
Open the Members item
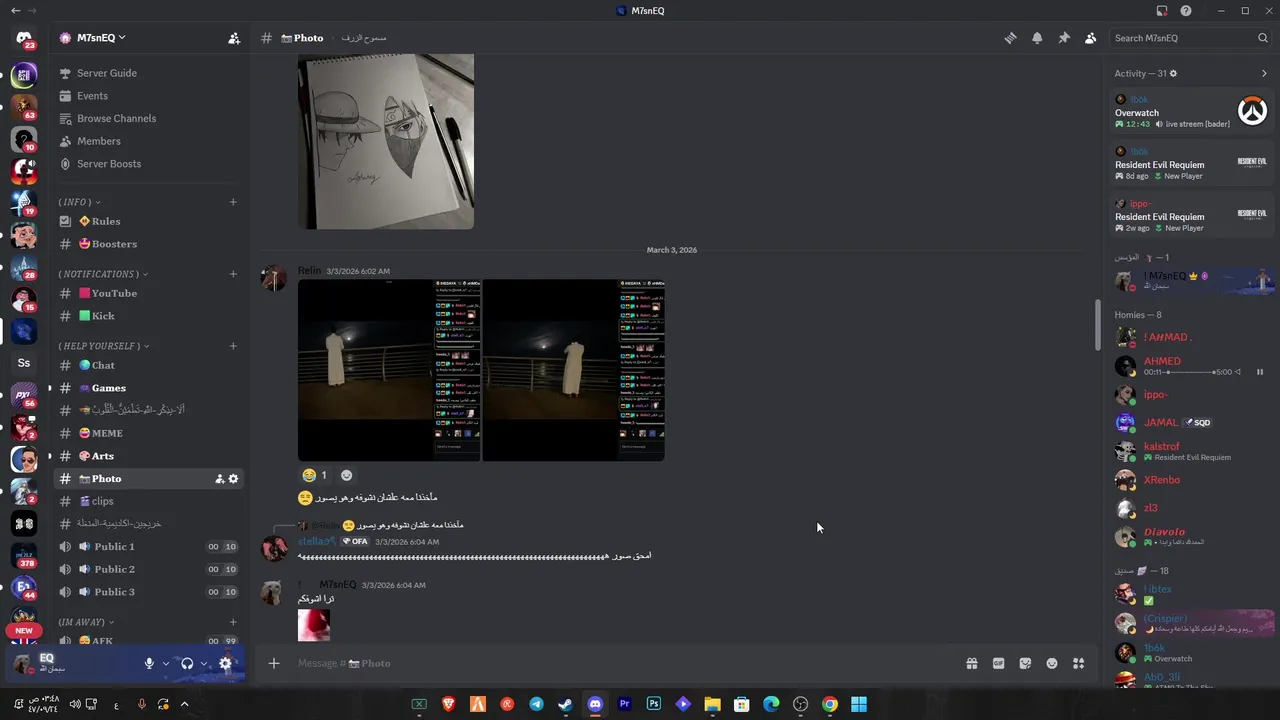150,141
